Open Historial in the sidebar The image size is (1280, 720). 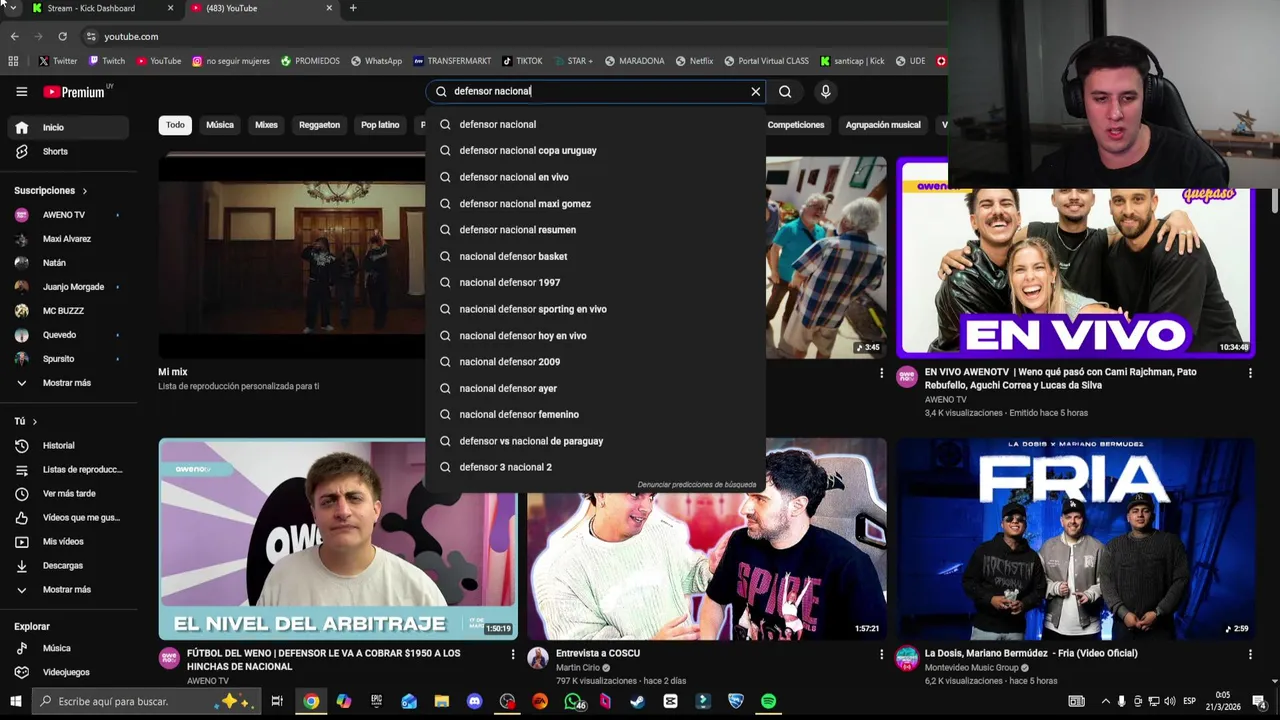[66, 445]
